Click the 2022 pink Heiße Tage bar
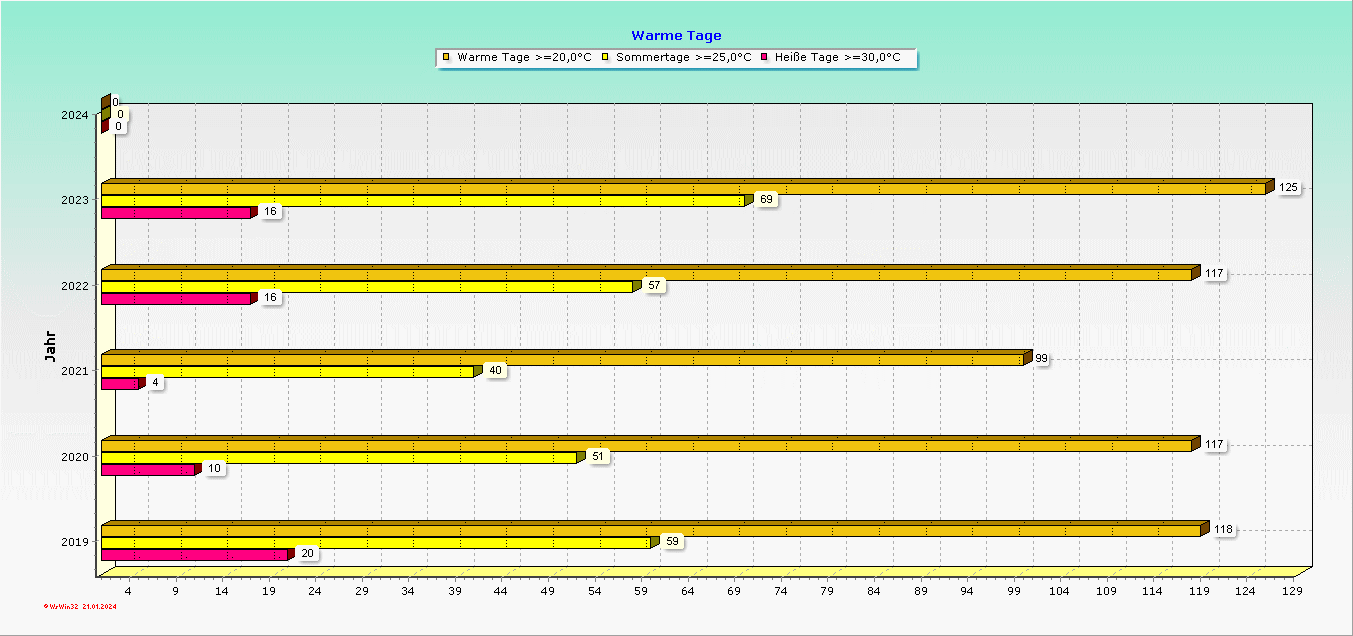This screenshot has width=1353, height=636. click(176, 298)
